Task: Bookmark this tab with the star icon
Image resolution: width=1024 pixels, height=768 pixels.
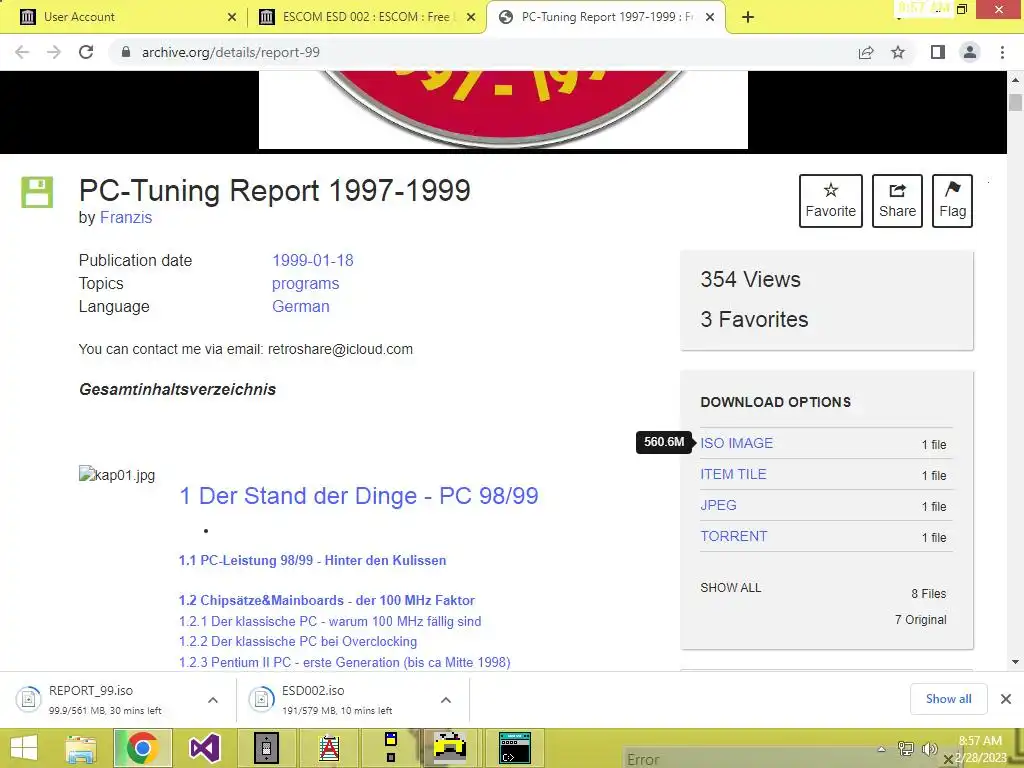Action: tap(898, 52)
